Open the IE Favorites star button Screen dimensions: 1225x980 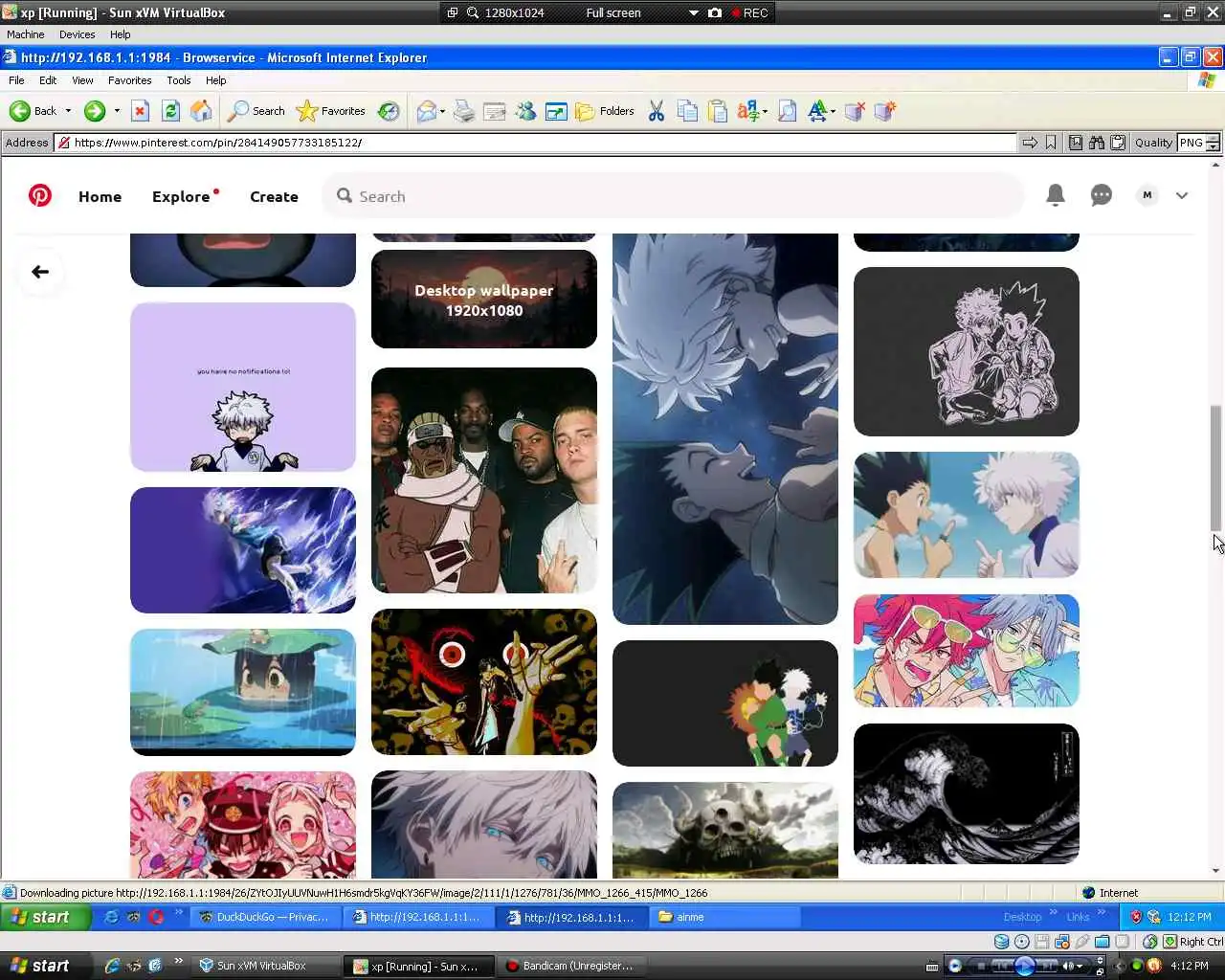pos(331,111)
